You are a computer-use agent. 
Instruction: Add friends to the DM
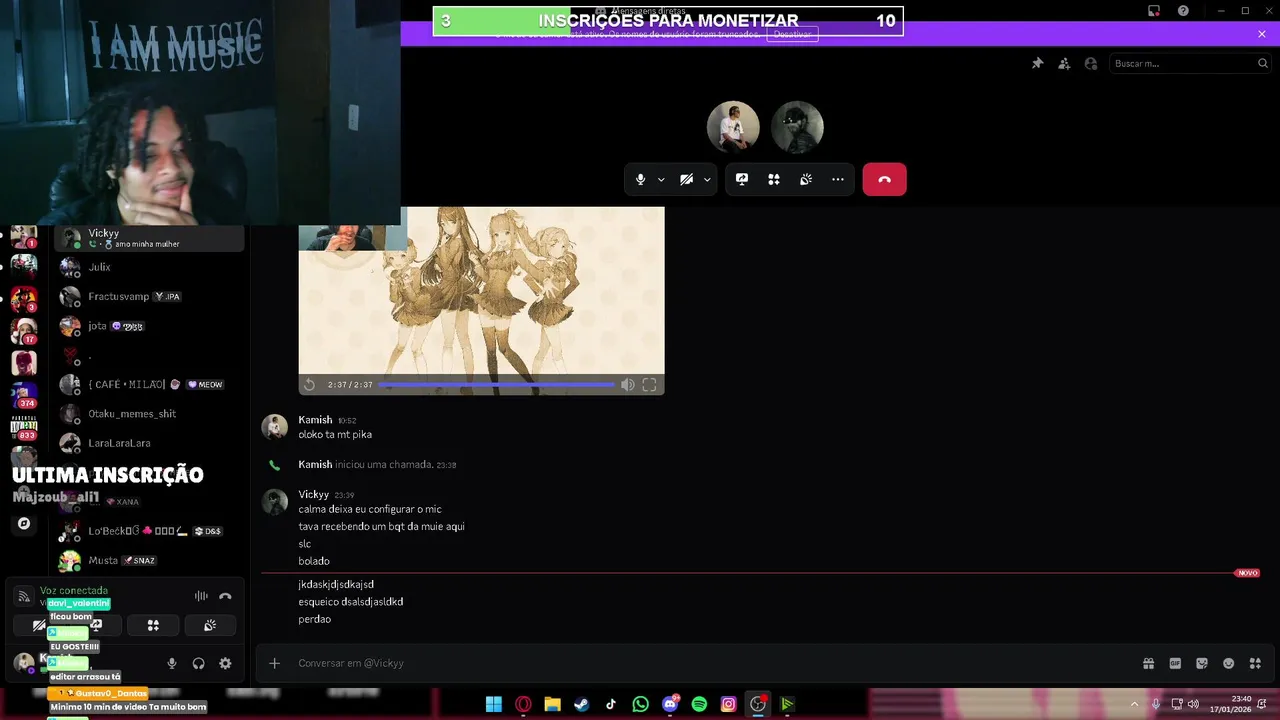click(x=1064, y=63)
